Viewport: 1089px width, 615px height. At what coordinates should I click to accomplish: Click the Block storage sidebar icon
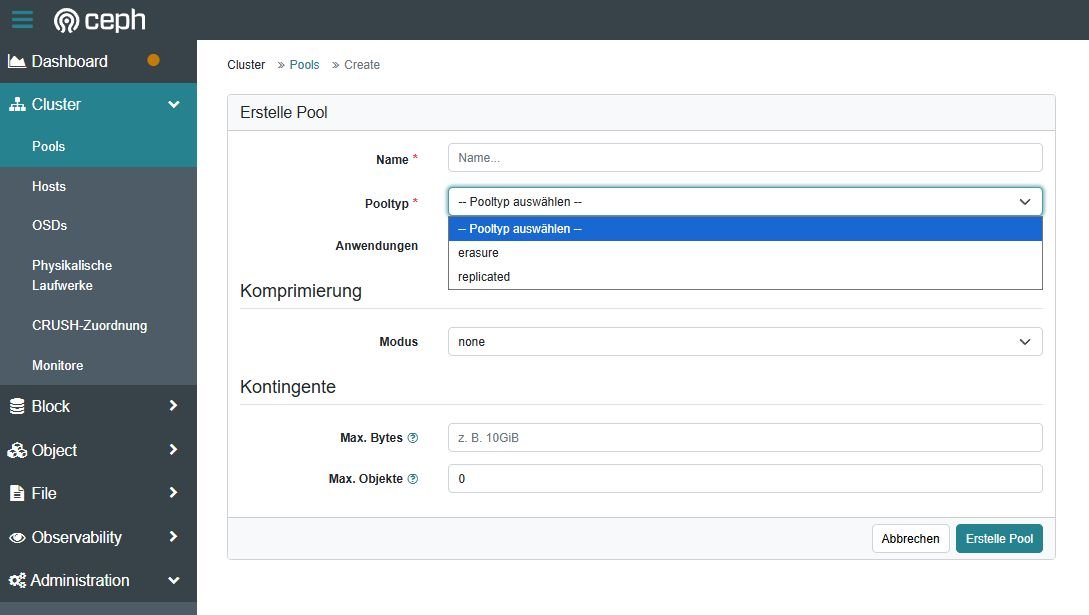pyautogui.click(x=16, y=406)
